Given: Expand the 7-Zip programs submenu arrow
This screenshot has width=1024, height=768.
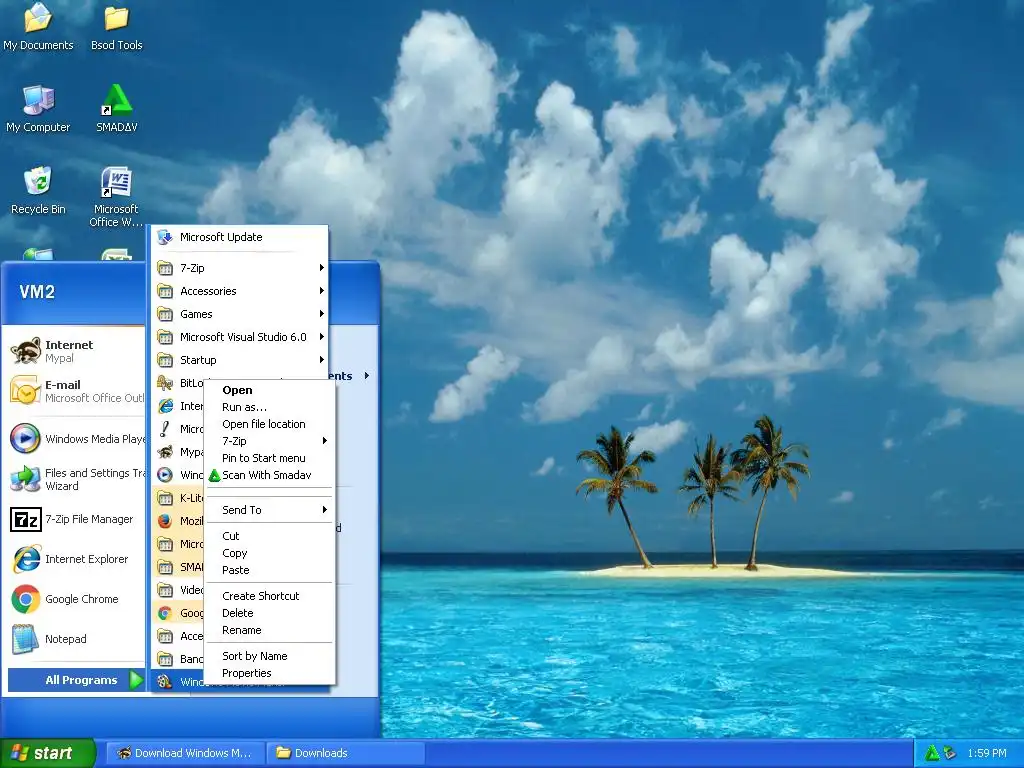Looking at the screenshot, I should pos(321,268).
